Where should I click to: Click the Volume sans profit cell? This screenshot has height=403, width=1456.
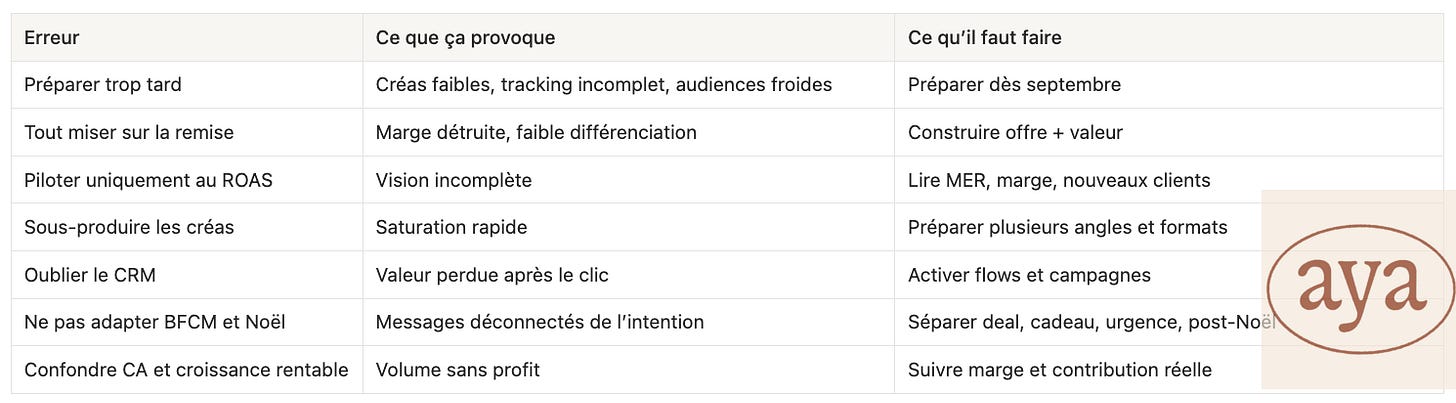click(x=629, y=370)
